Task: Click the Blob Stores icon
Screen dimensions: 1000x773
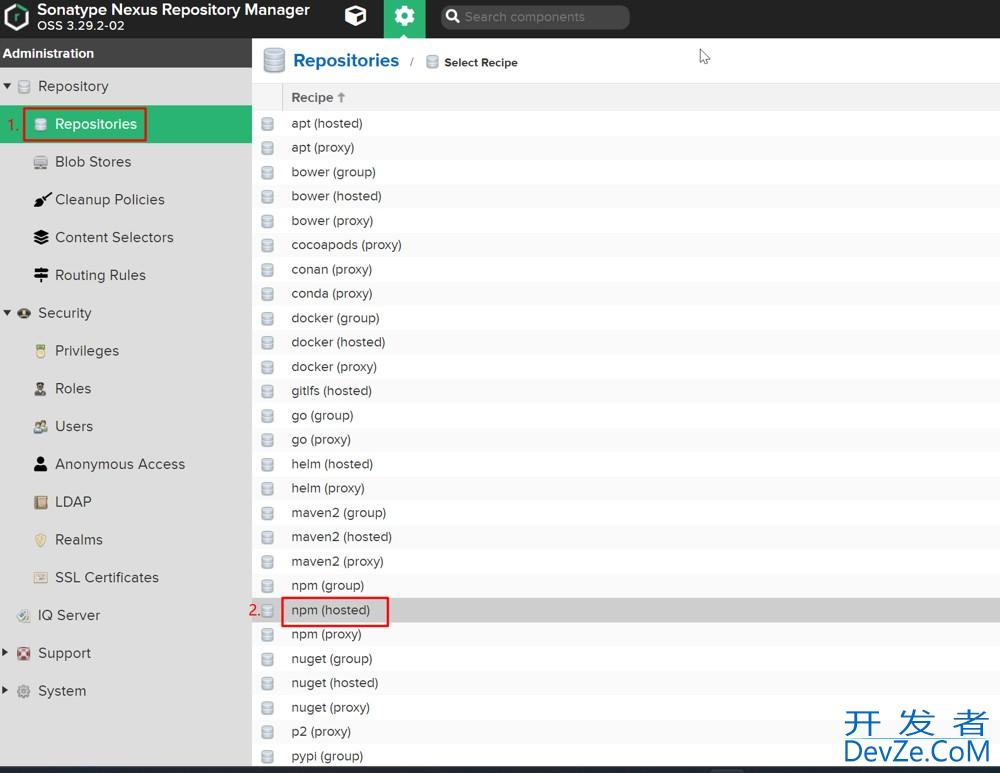Action: click(x=40, y=162)
